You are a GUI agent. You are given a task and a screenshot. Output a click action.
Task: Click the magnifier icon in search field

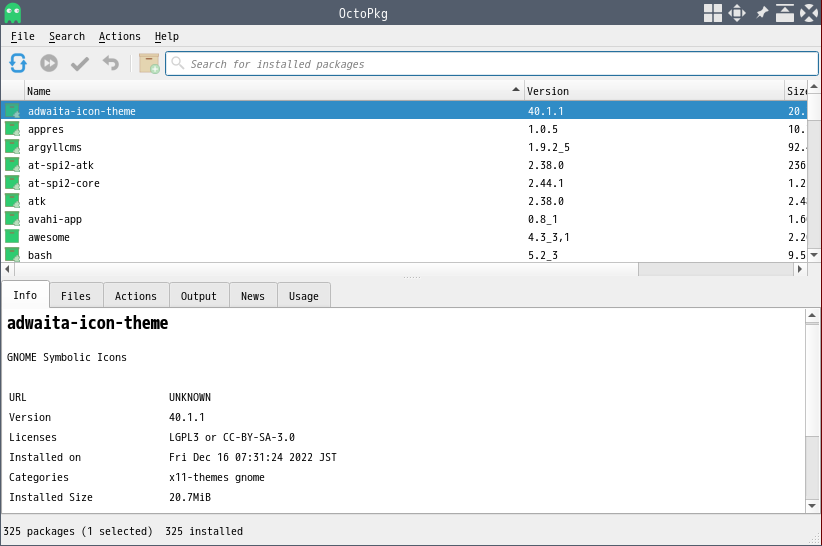[x=178, y=63]
